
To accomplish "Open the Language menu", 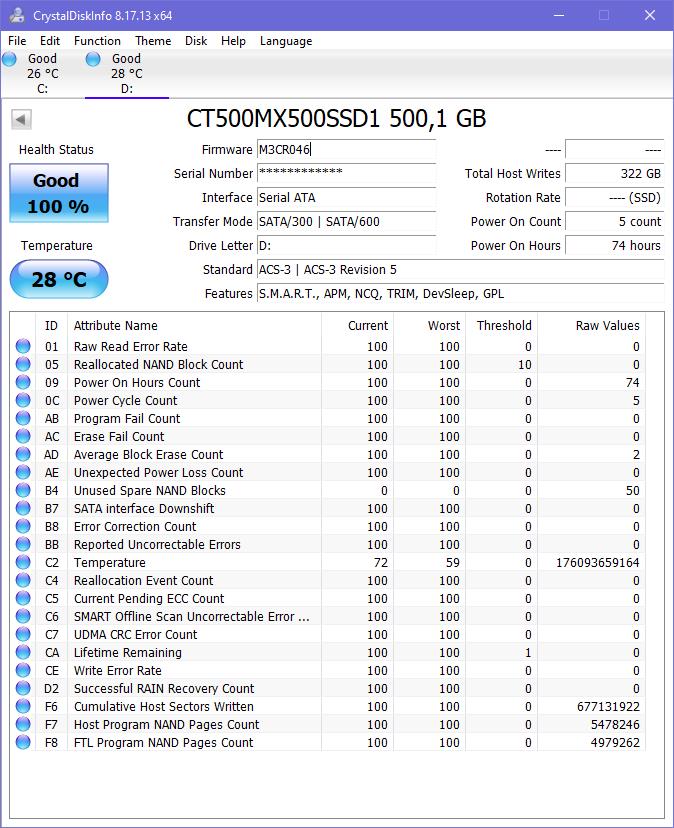I will pos(286,41).
